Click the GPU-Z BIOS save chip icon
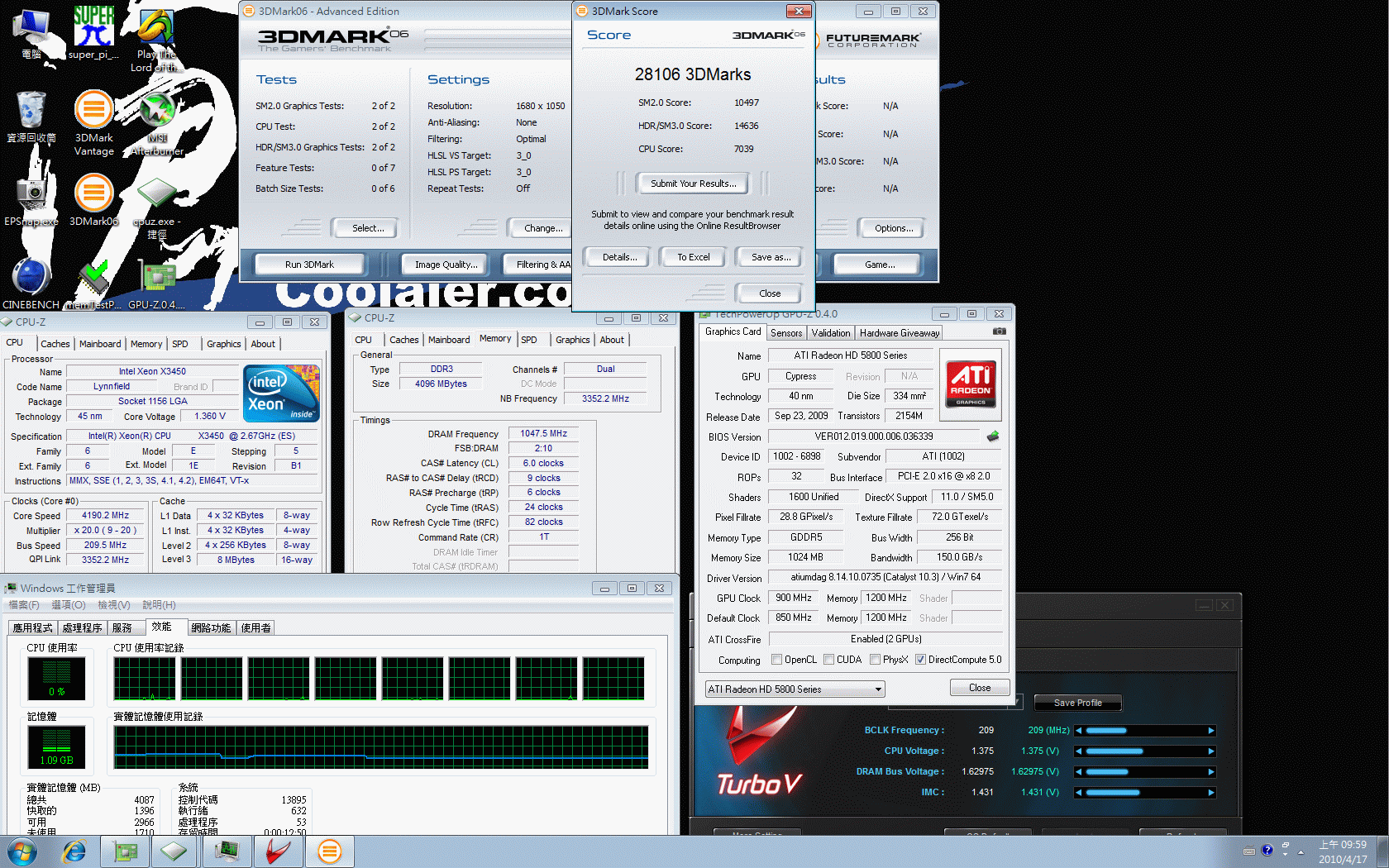 coord(993,436)
